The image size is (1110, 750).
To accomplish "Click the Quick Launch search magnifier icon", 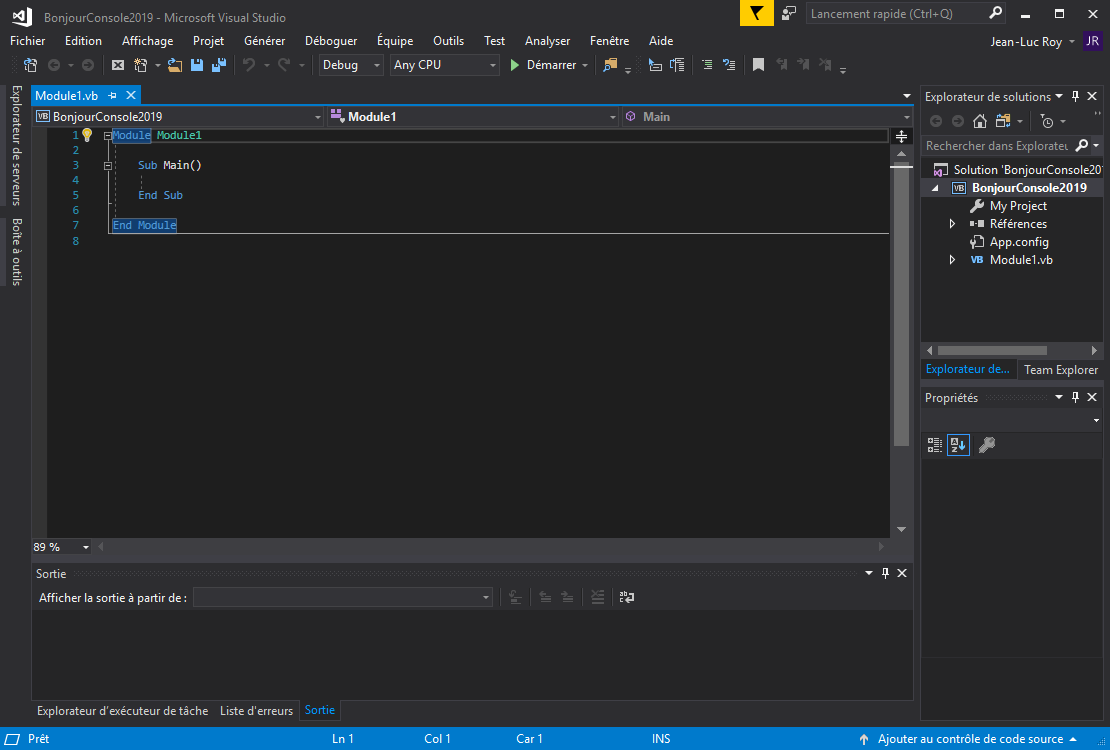I will tap(995, 13).
